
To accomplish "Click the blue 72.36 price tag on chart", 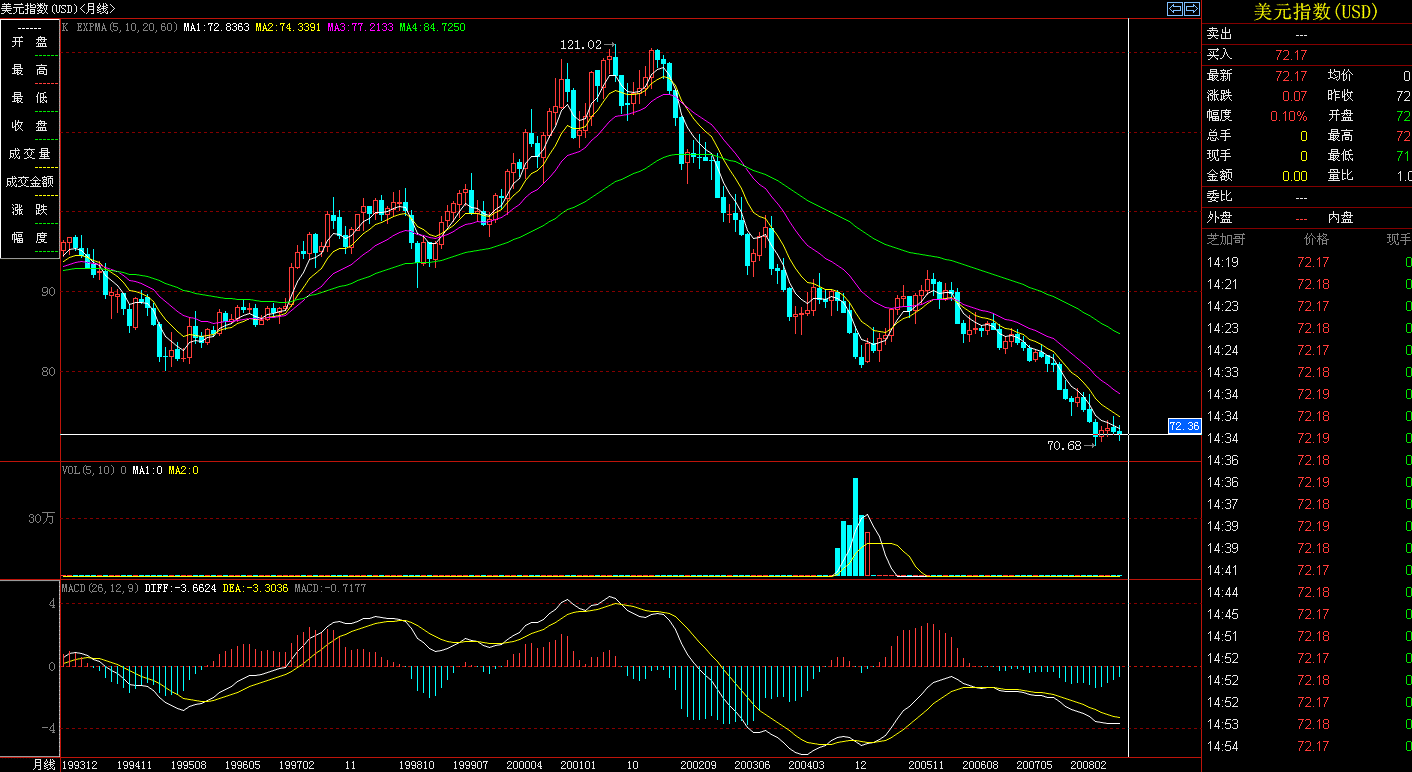I will point(1184,425).
